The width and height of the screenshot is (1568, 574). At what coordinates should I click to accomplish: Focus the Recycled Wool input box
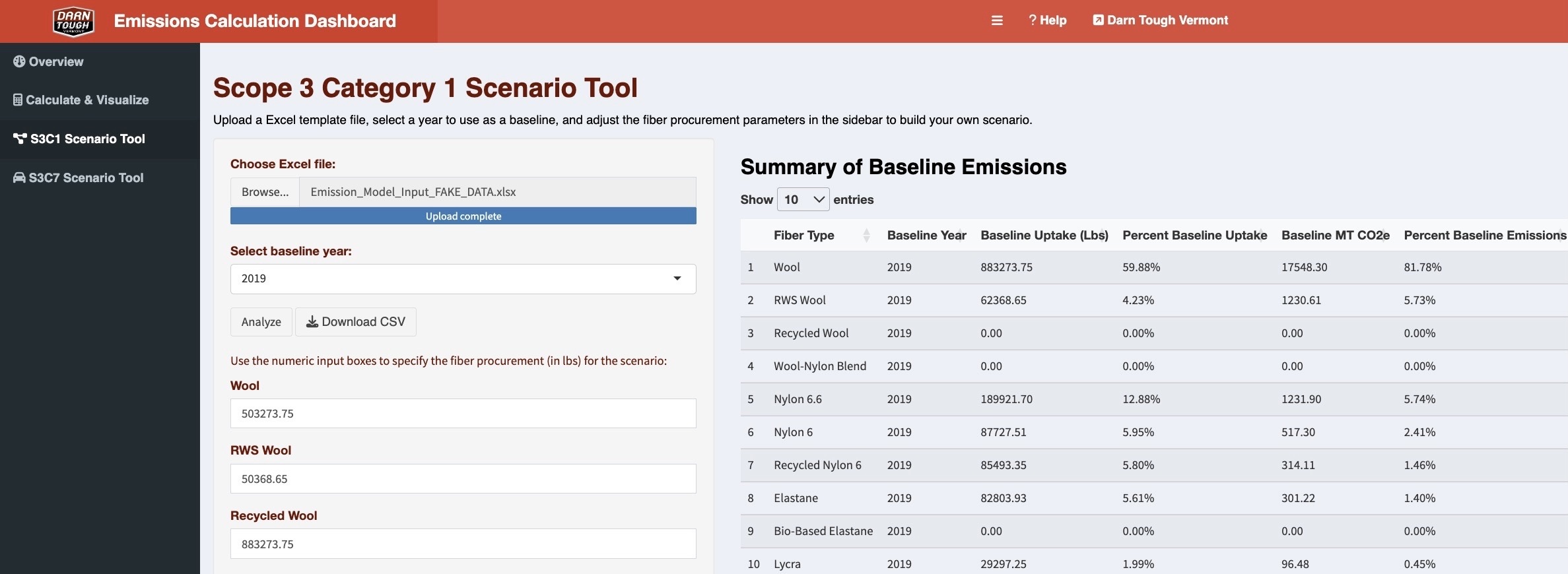pyautogui.click(x=463, y=544)
